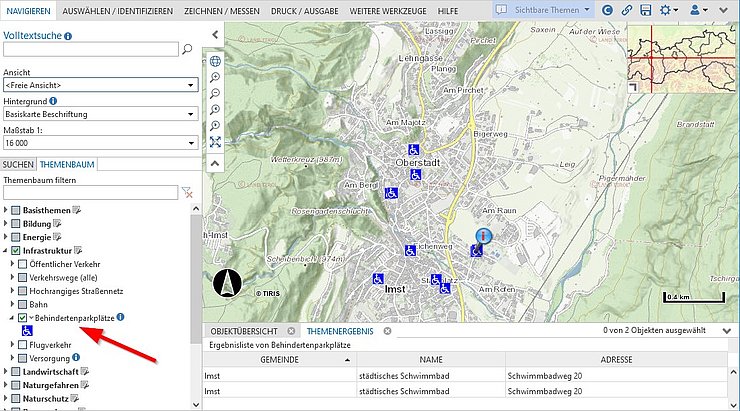
Task: Enable the Flugverkehr layer checkbox
Action: point(23,344)
